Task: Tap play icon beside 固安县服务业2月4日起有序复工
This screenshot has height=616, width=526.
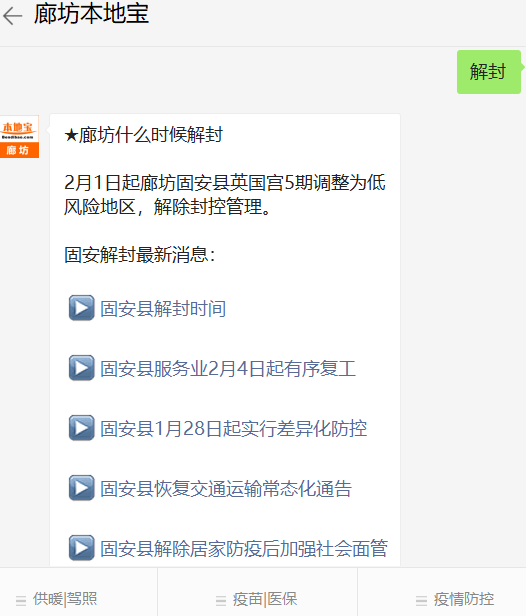Action: point(81,368)
